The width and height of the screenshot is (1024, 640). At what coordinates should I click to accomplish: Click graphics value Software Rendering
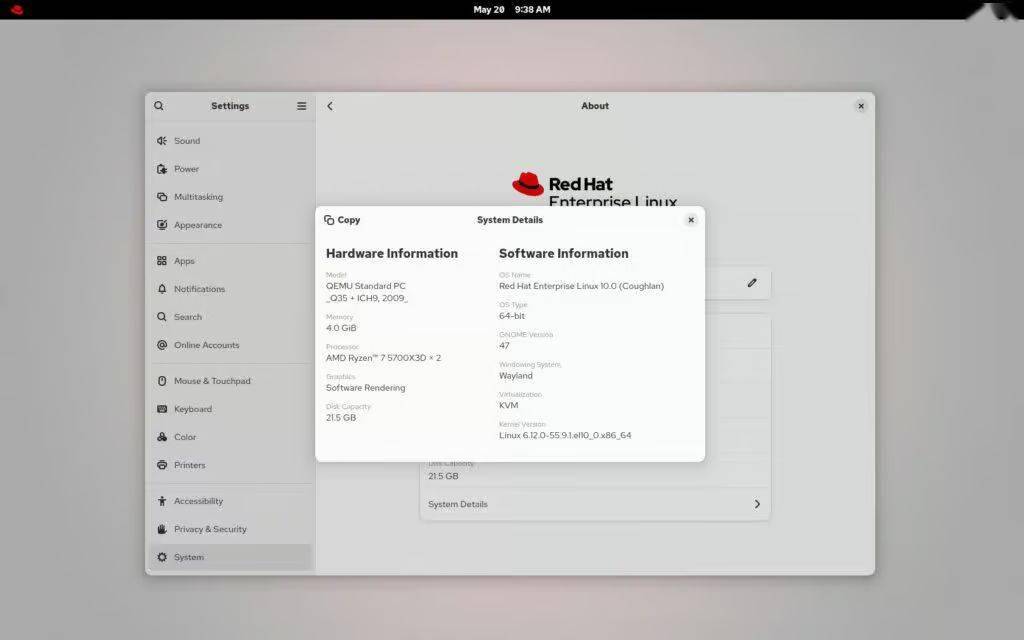pyautogui.click(x=366, y=388)
